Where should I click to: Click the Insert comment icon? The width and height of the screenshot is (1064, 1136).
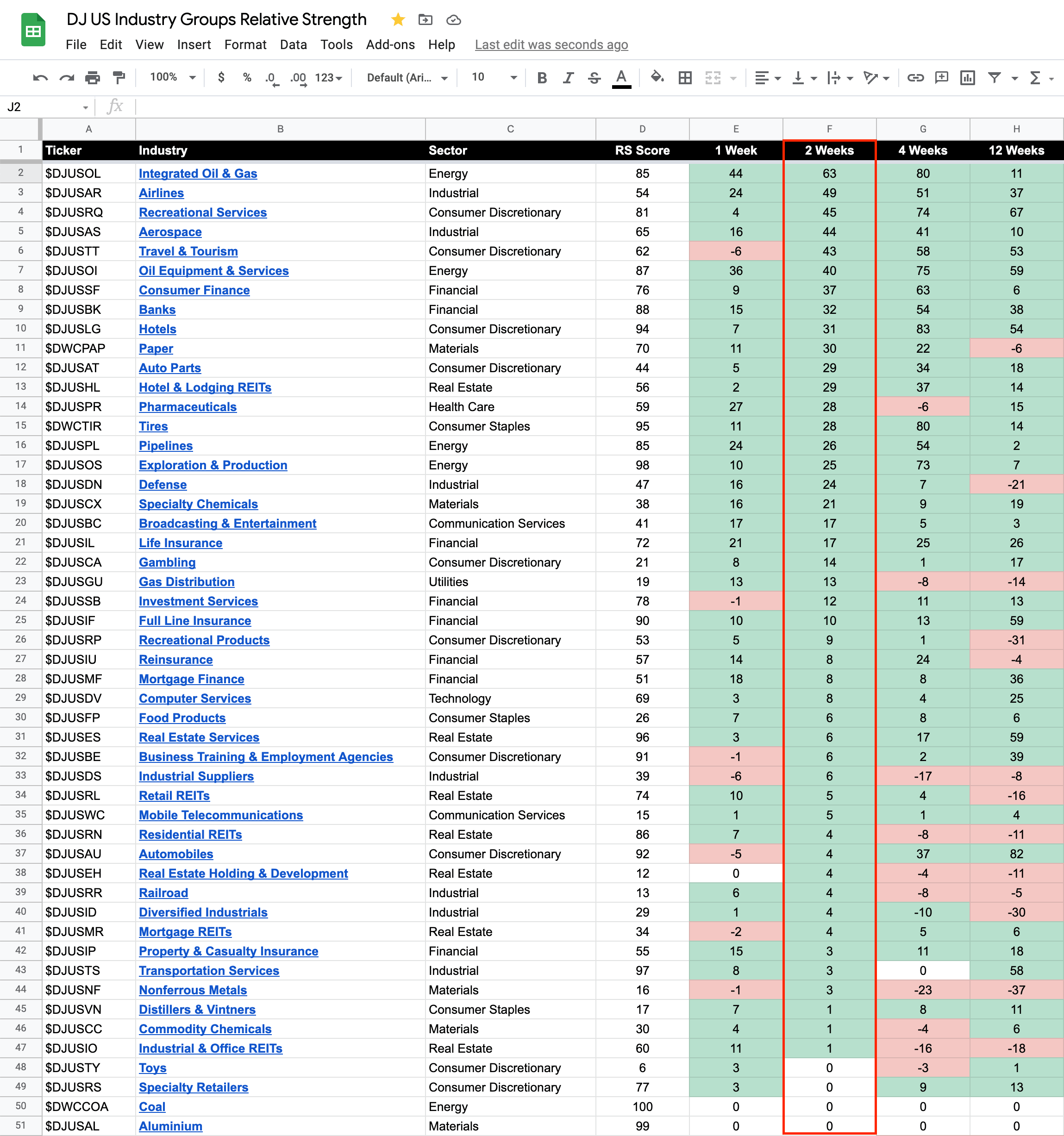click(x=941, y=78)
